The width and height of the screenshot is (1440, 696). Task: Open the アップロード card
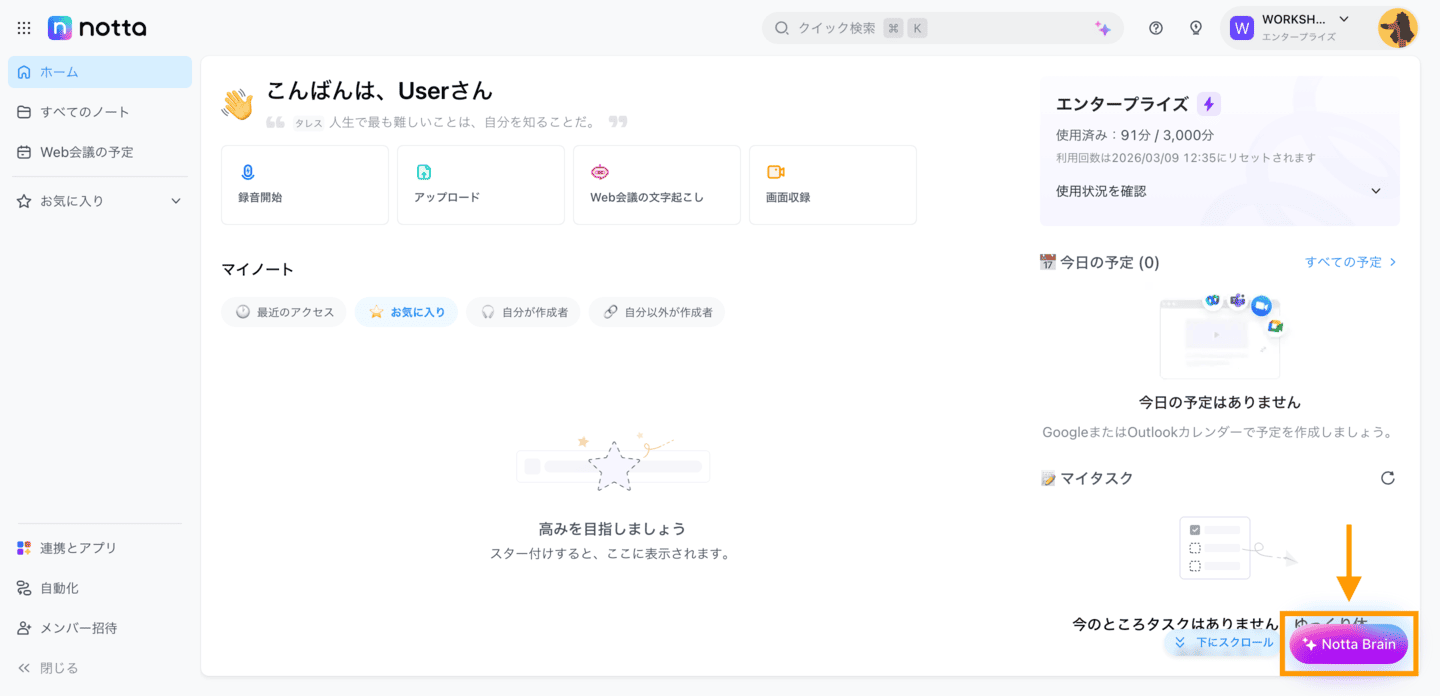[481, 185]
